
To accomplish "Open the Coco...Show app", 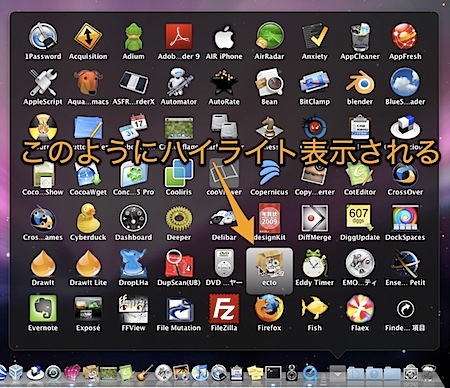I will pyautogui.click(x=43, y=175).
